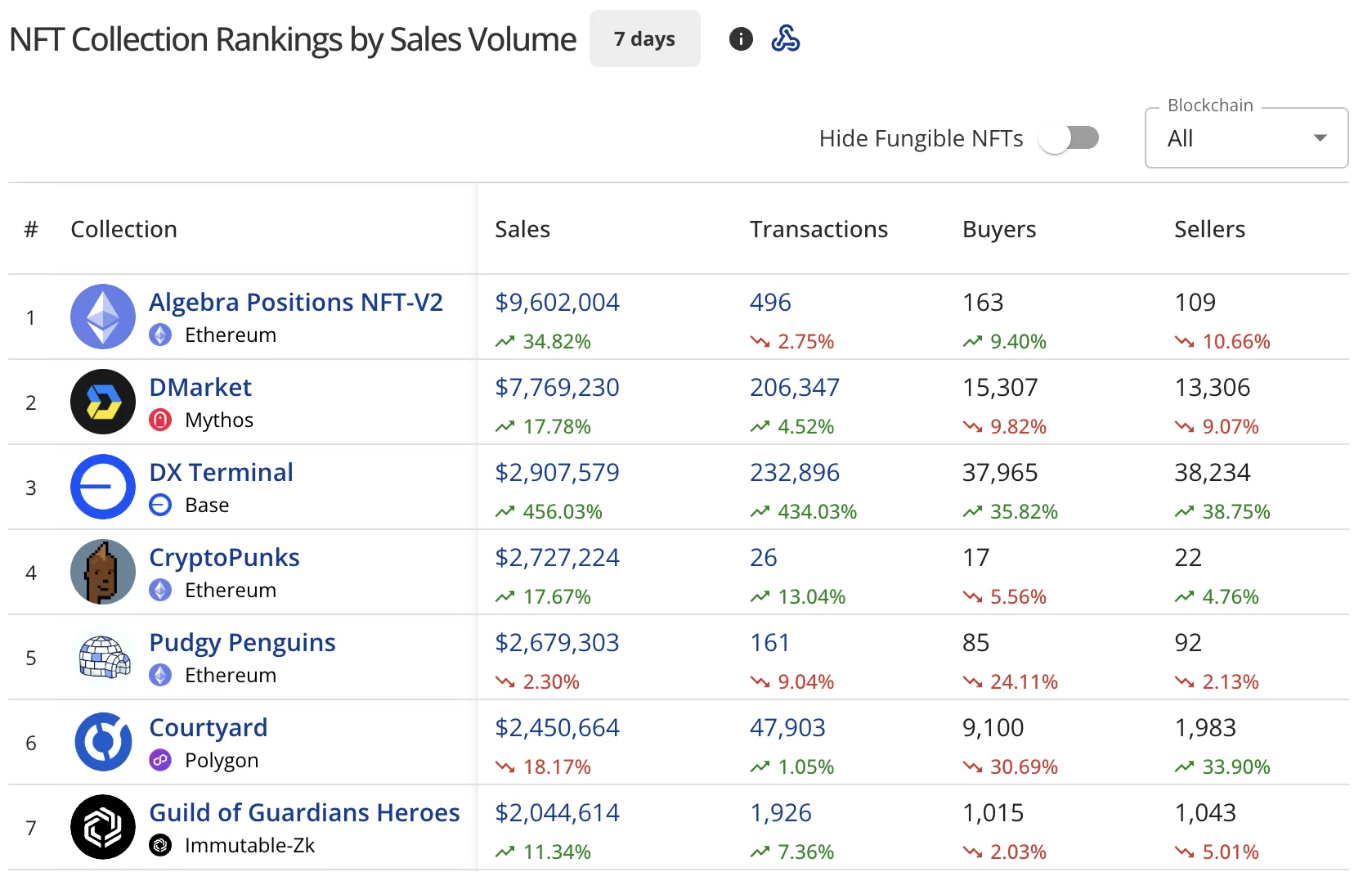Click the Mythos blockchain icon under DMarket
Image resolution: width=1372 pixels, height=872 pixels.
(x=160, y=420)
